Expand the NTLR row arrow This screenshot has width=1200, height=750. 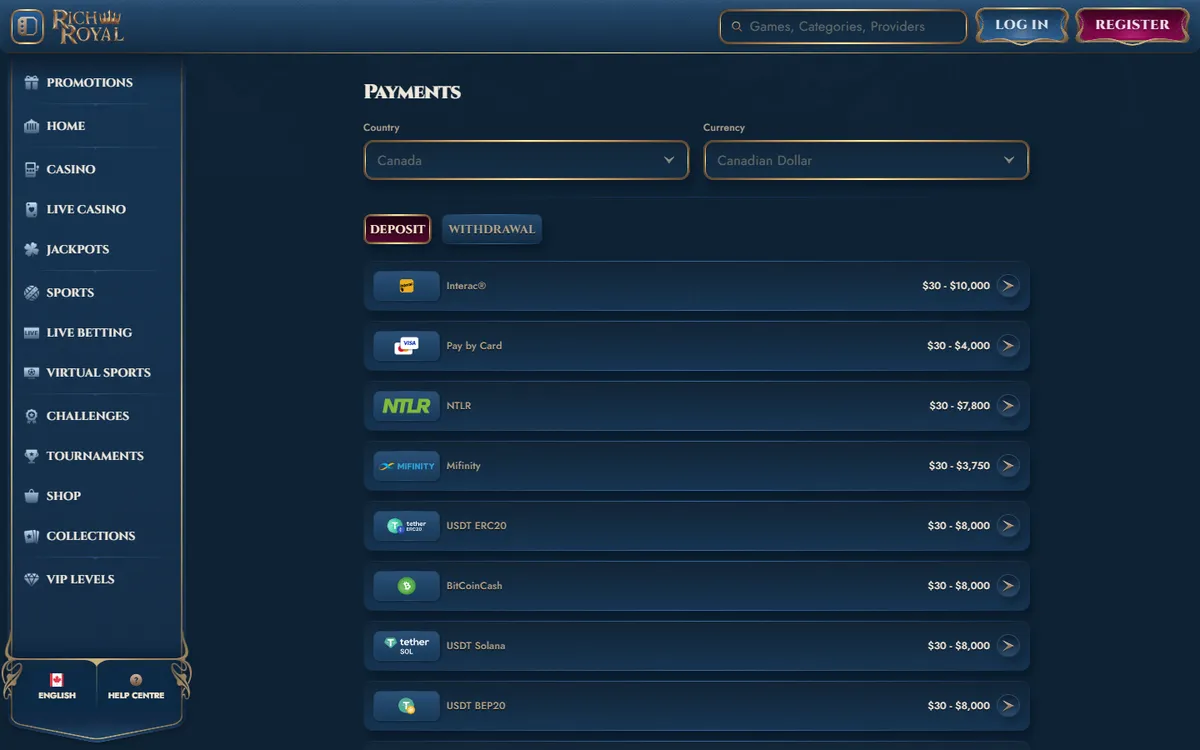click(1008, 406)
